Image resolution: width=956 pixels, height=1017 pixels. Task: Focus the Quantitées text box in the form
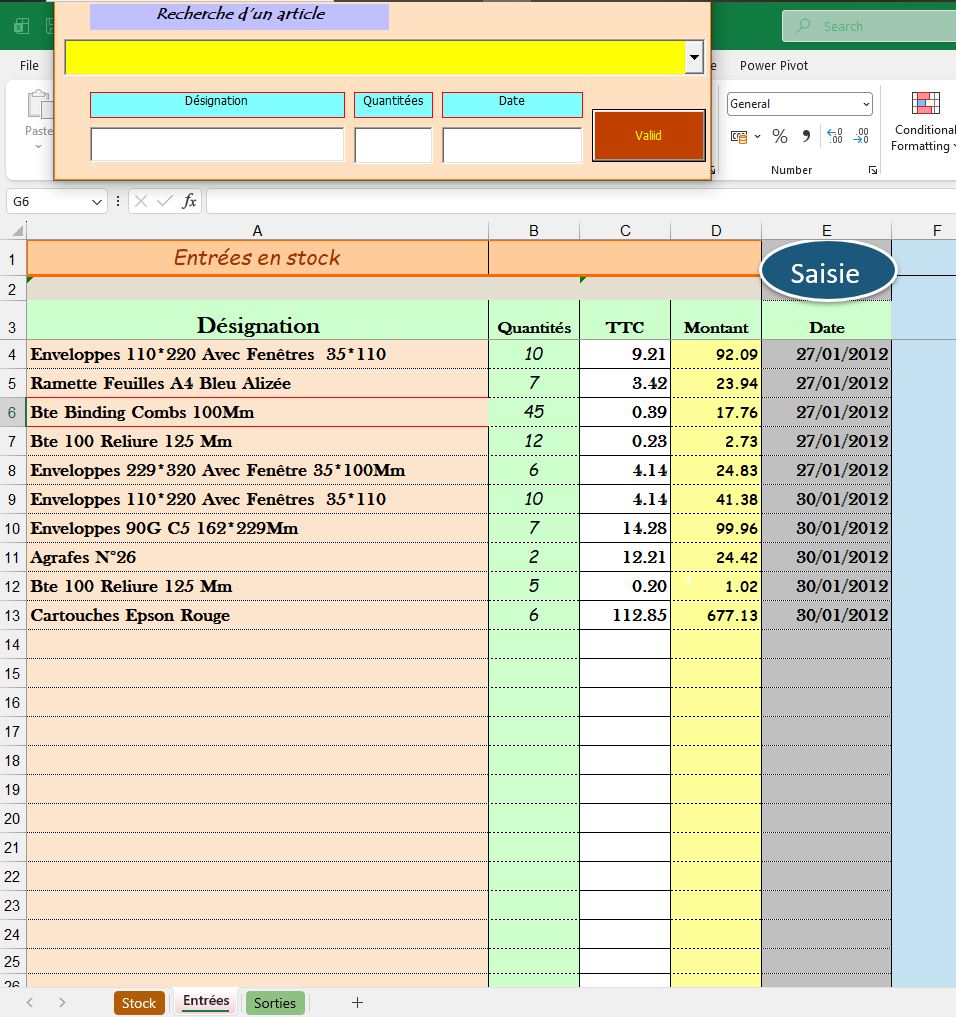pos(393,144)
